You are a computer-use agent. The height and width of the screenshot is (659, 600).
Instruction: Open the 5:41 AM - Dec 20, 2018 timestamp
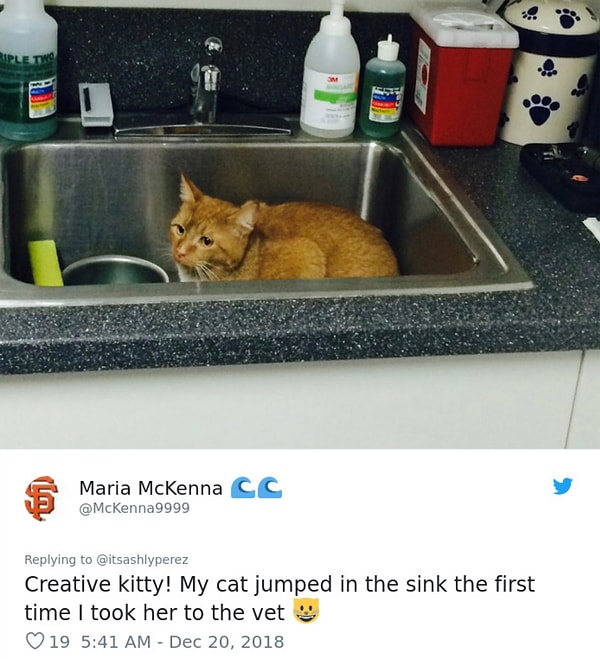click(x=182, y=642)
